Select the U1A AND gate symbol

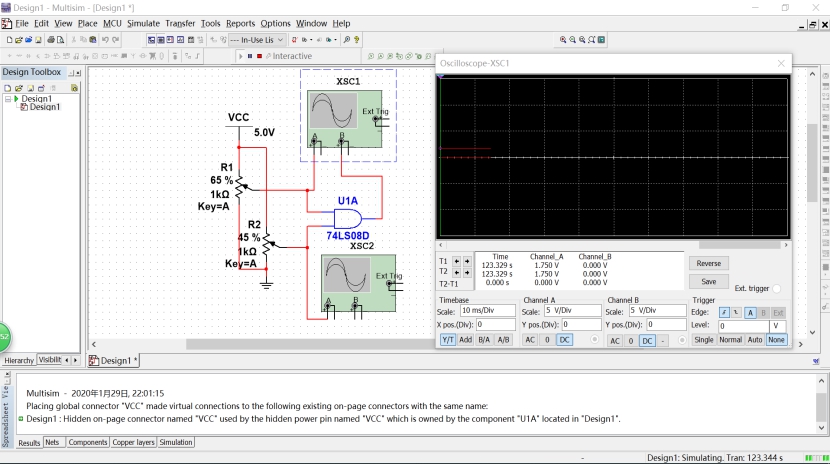coord(348,218)
